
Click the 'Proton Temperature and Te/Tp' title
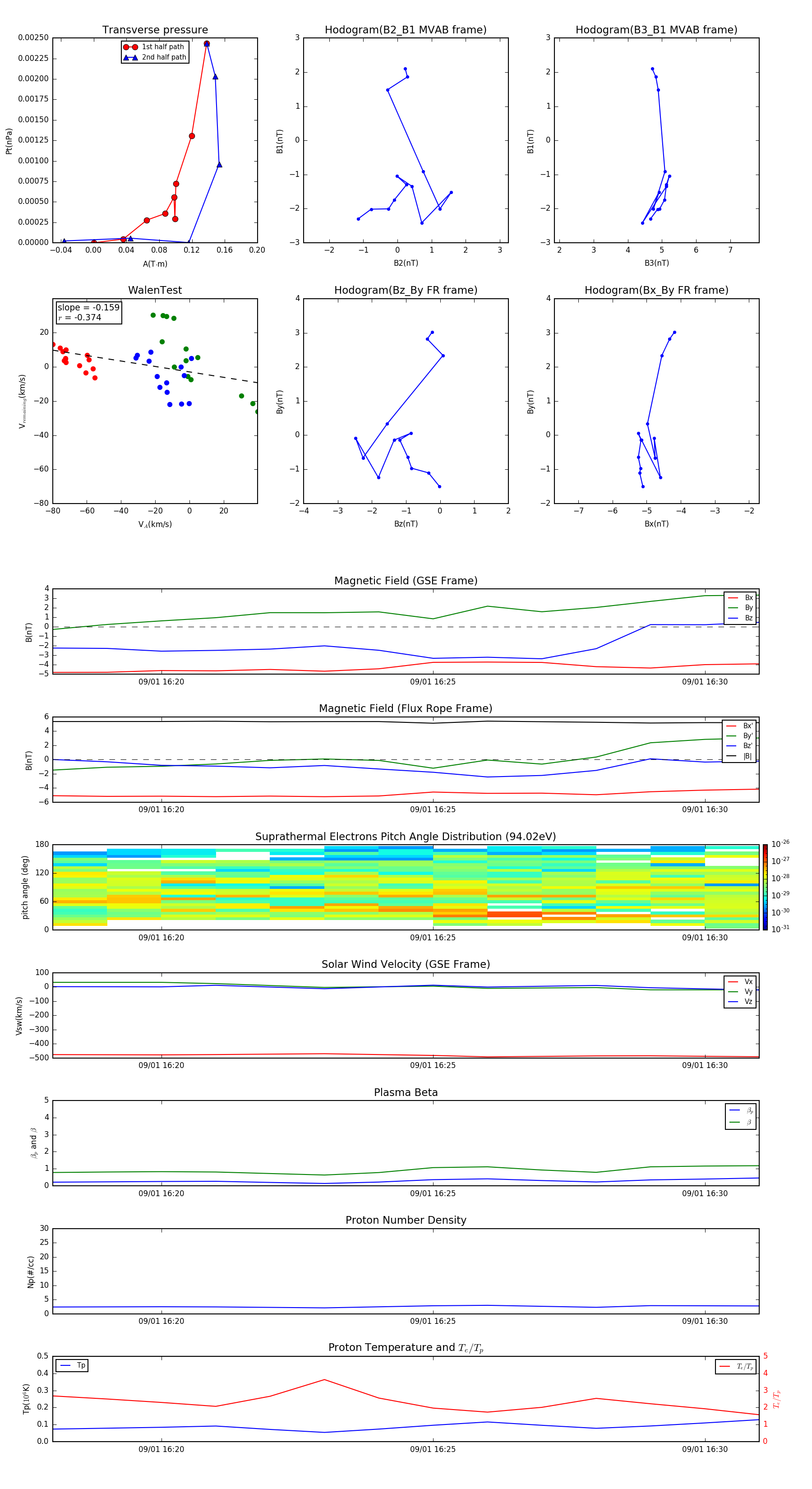coord(406,1348)
